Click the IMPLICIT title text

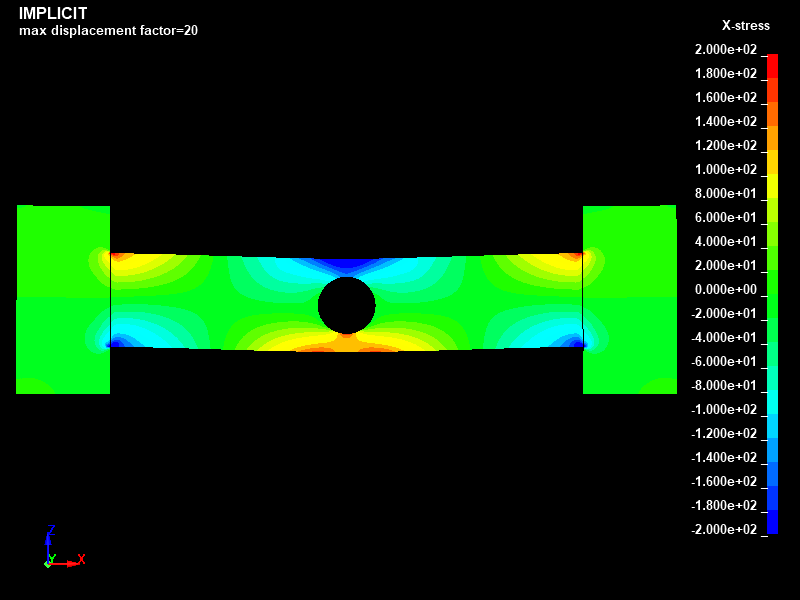pyautogui.click(x=53, y=14)
